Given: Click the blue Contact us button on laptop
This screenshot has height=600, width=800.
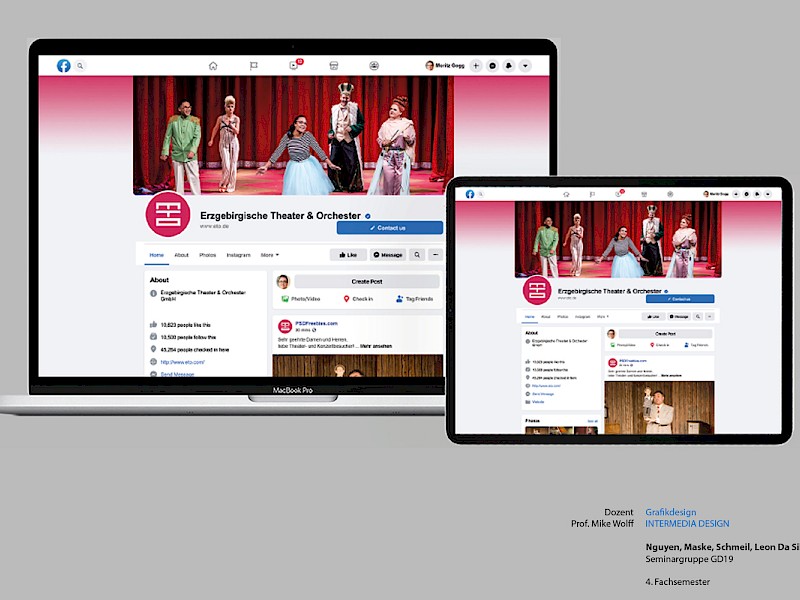Looking at the screenshot, I should (390, 228).
